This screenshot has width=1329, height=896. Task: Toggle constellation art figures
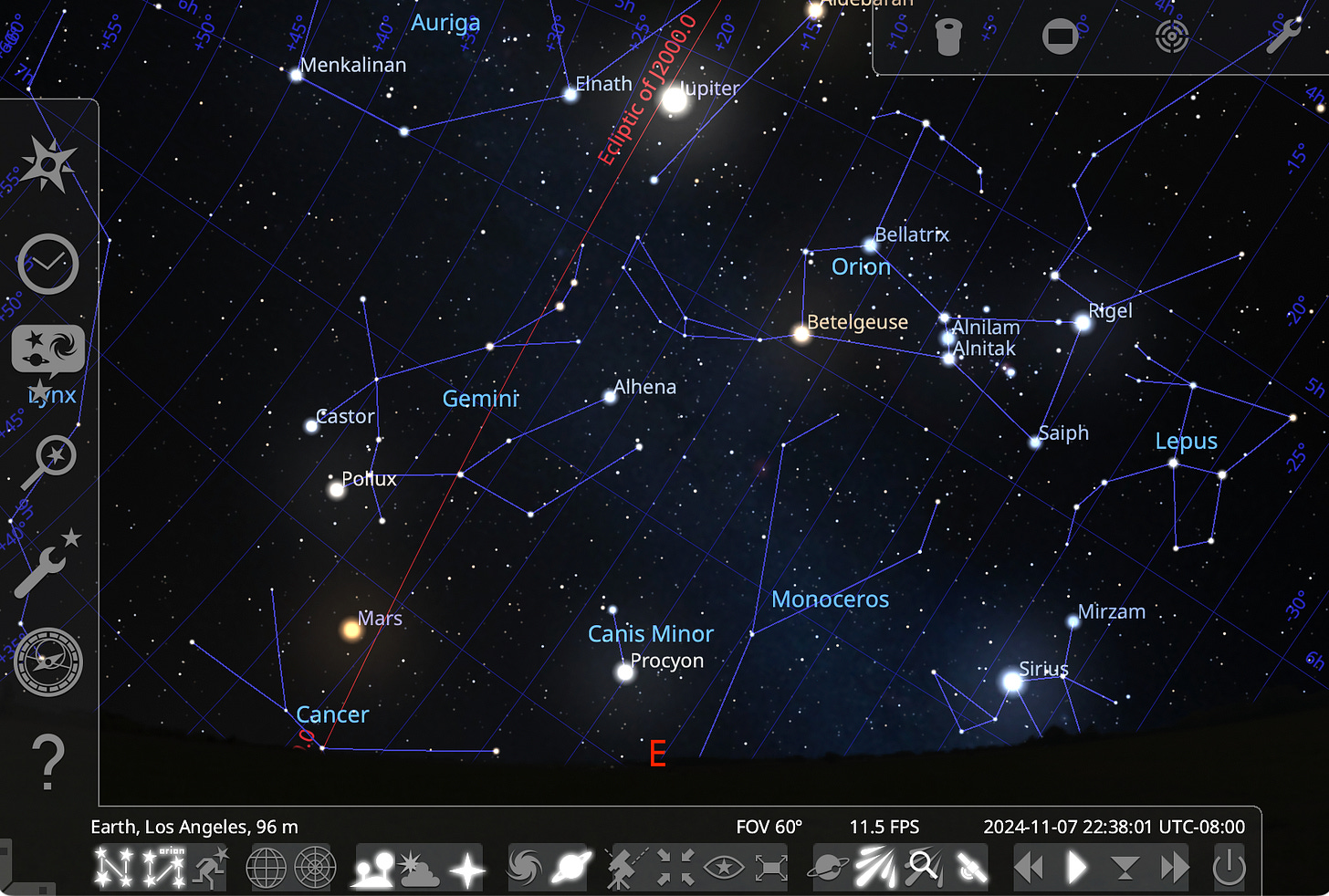coord(210,868)
